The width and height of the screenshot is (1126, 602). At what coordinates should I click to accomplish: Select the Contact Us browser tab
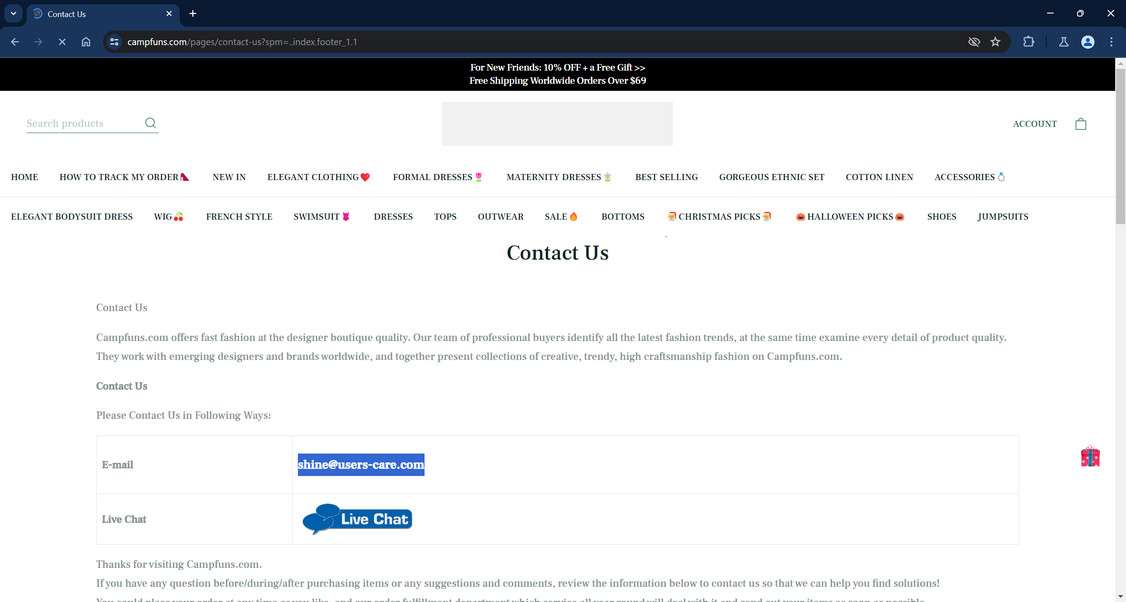click(103, 14)
